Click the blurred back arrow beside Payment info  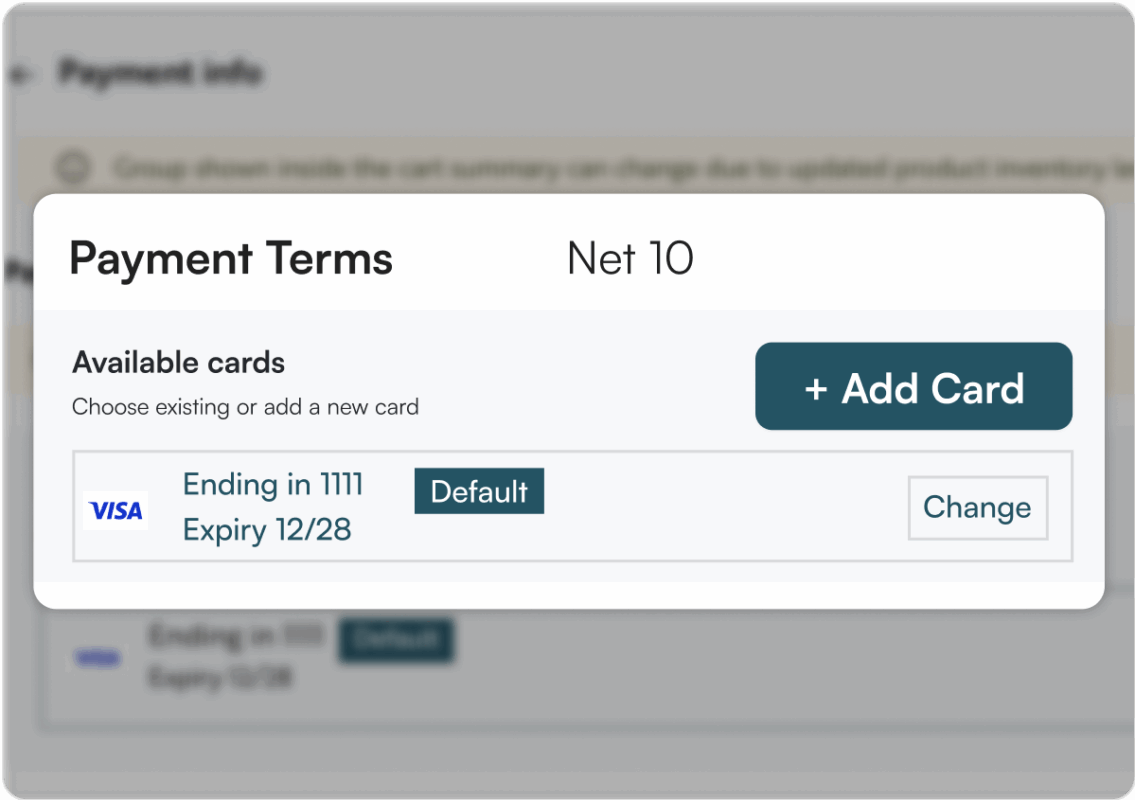click(22, 74)
